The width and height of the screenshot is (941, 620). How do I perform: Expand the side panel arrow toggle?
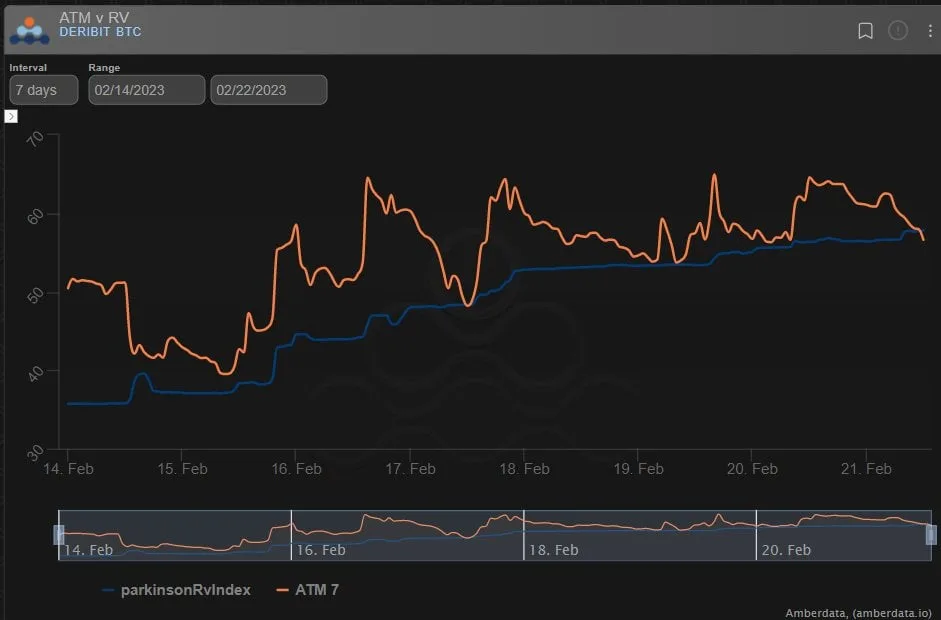point(11,116)
